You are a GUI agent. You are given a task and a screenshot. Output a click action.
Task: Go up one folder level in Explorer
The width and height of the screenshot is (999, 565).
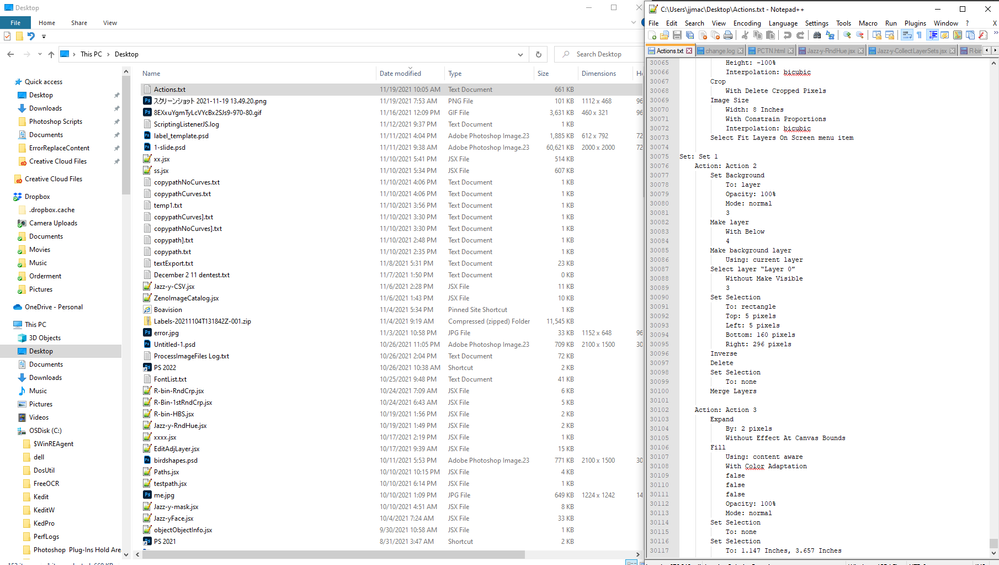point(51,54)
